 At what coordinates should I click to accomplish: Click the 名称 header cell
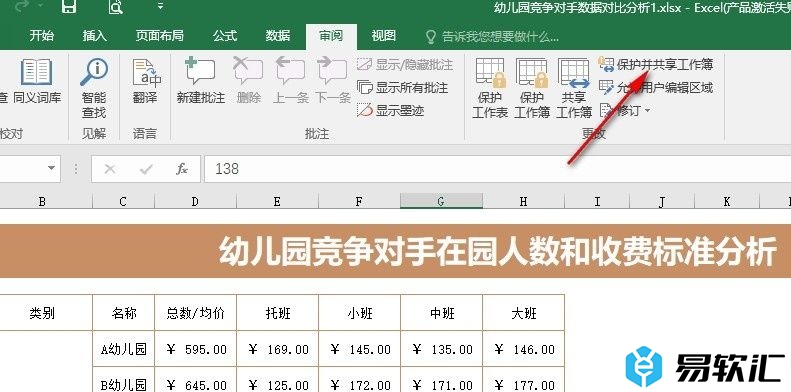124,313
